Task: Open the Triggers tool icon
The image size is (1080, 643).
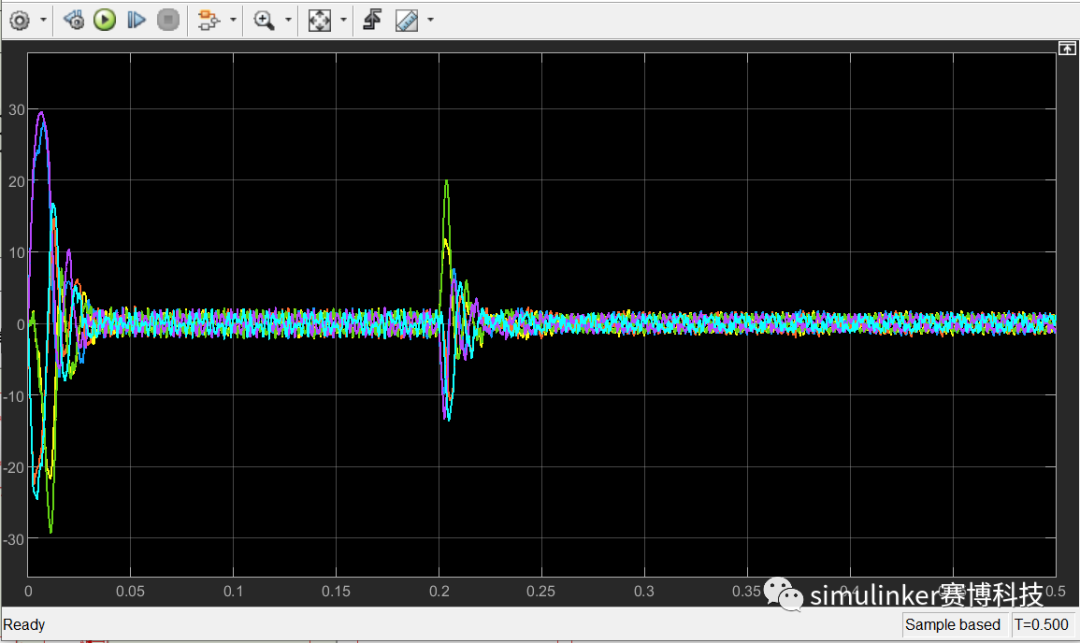Action: pos(373,20)
